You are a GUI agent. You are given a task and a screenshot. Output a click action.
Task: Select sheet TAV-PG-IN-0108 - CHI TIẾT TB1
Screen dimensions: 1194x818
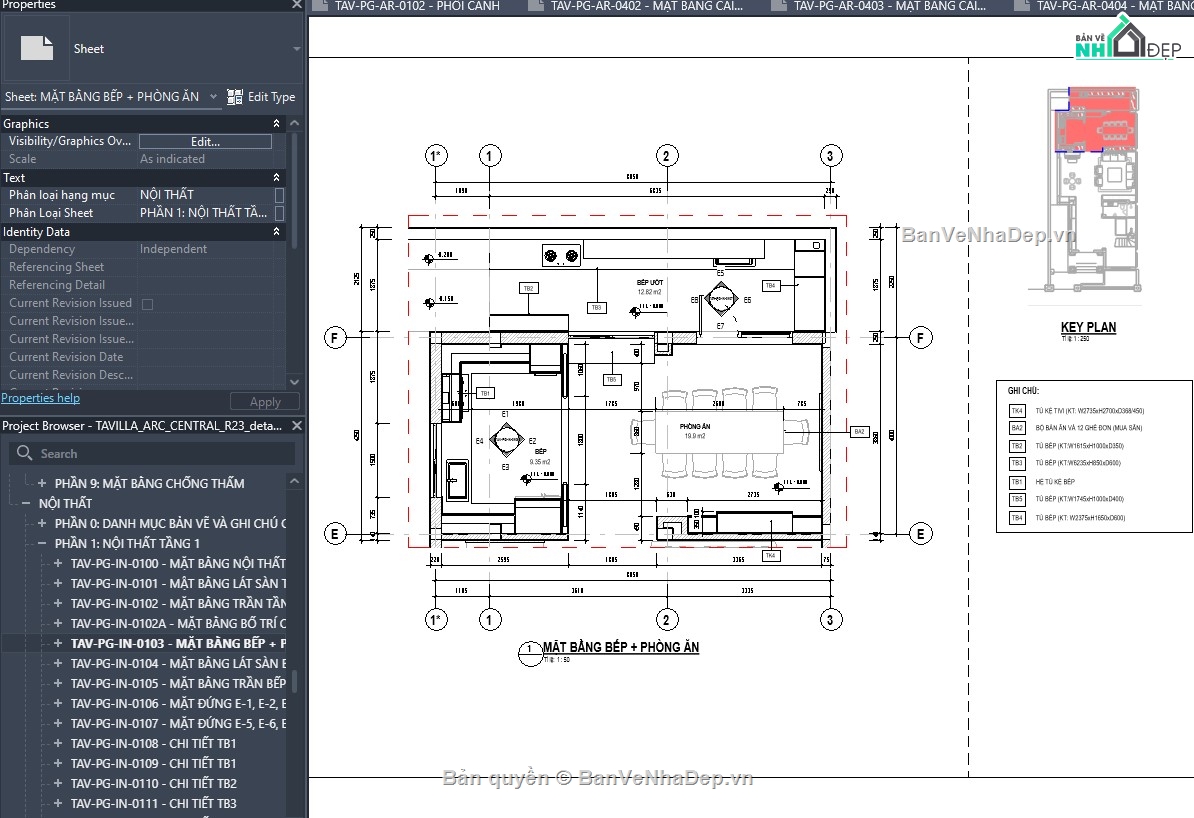click(153, 743)
